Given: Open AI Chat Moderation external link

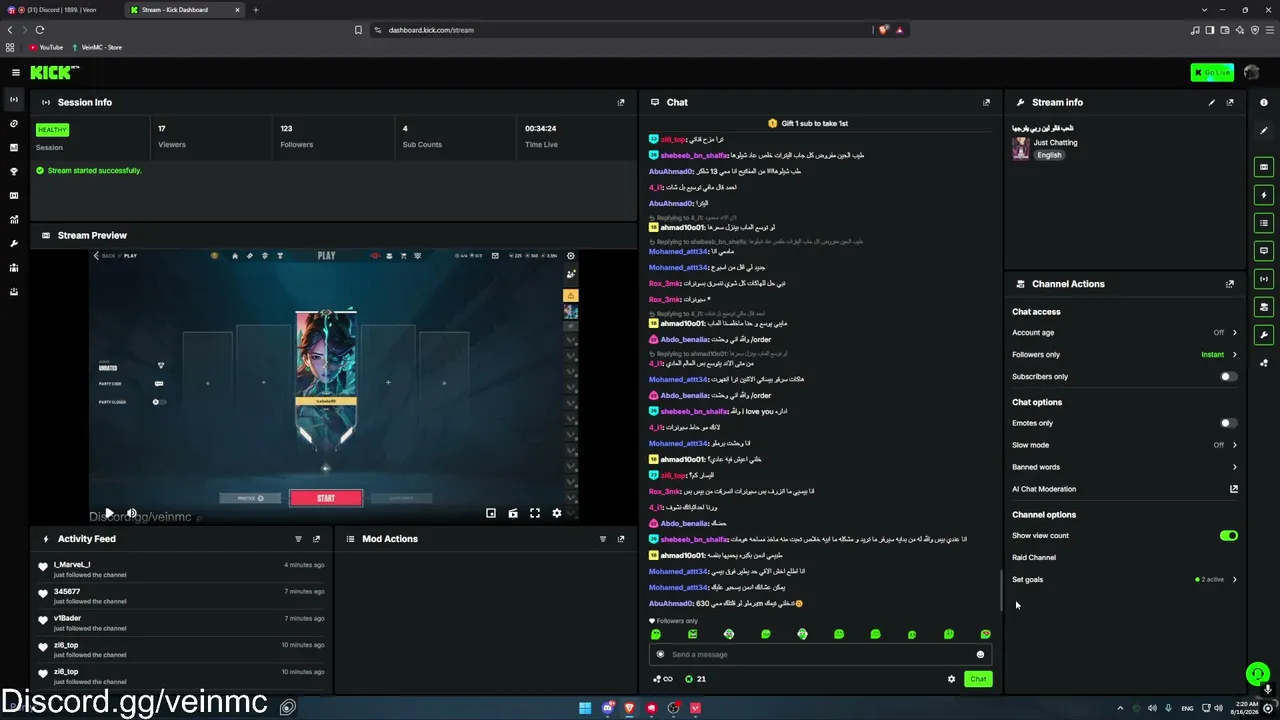Looking at the screenshot, I should pyautogui.click(x=1234, y=489).
